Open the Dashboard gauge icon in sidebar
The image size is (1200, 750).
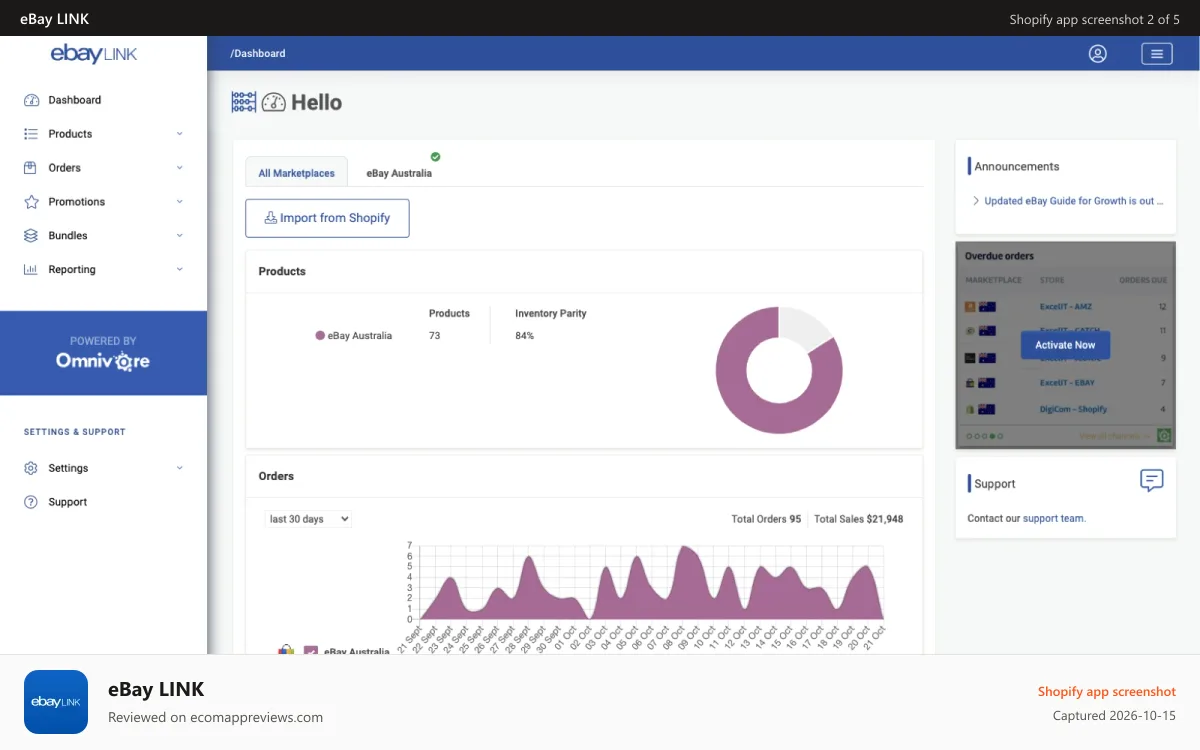click(31, 100)
